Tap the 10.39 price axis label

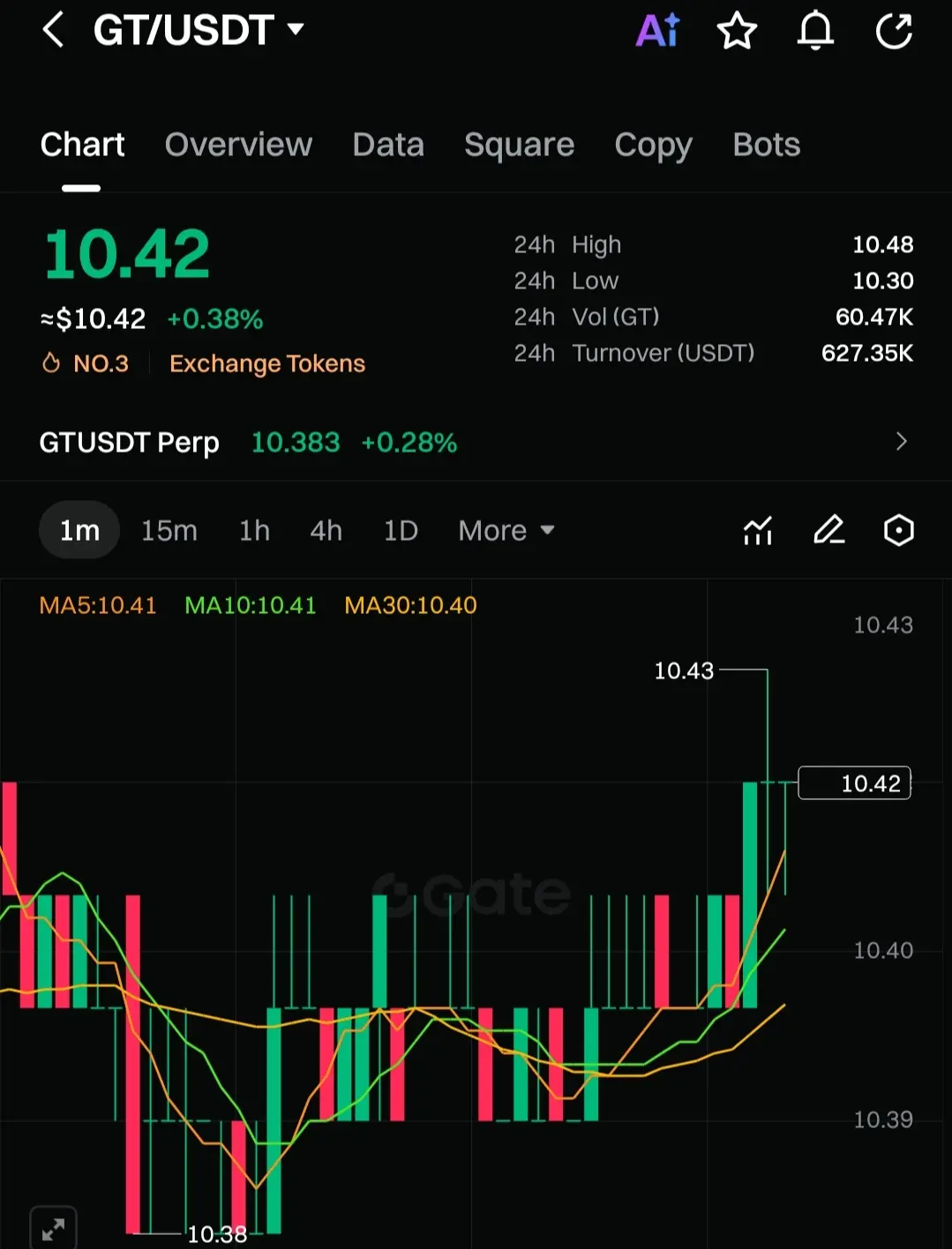[x=883, y=1119]
